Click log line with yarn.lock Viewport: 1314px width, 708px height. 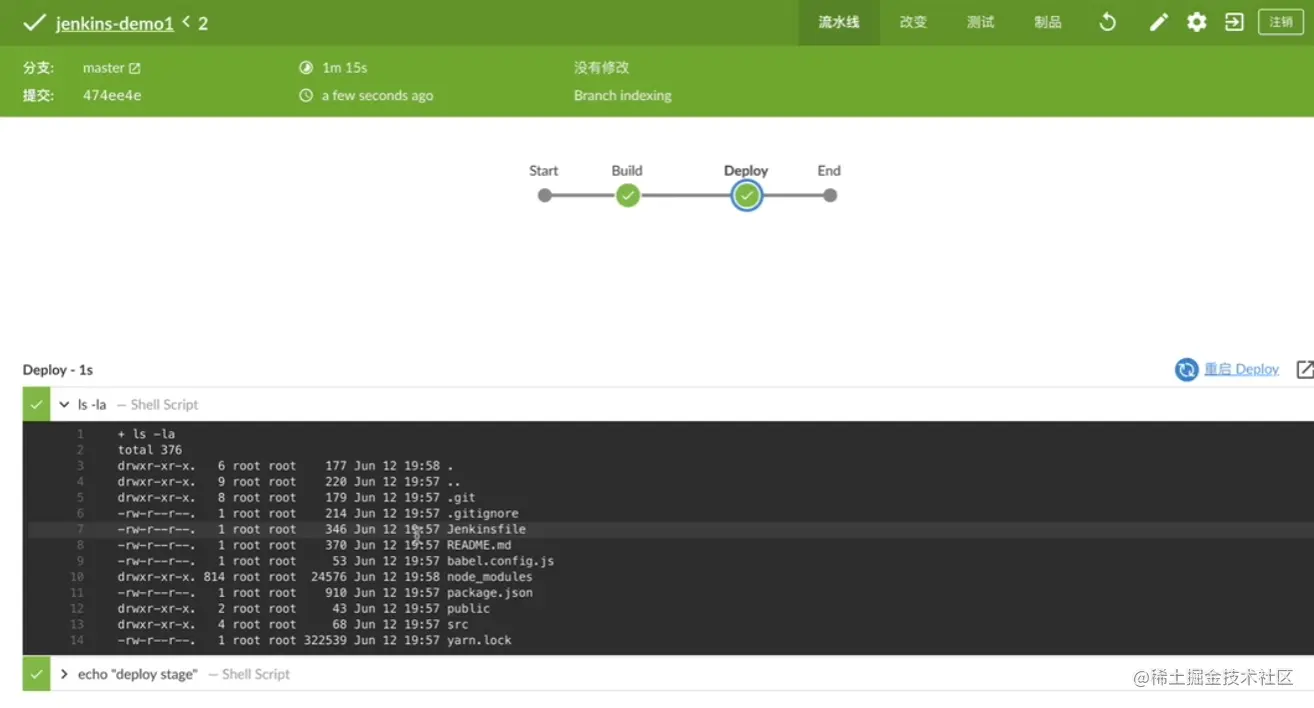click(670, 640)
